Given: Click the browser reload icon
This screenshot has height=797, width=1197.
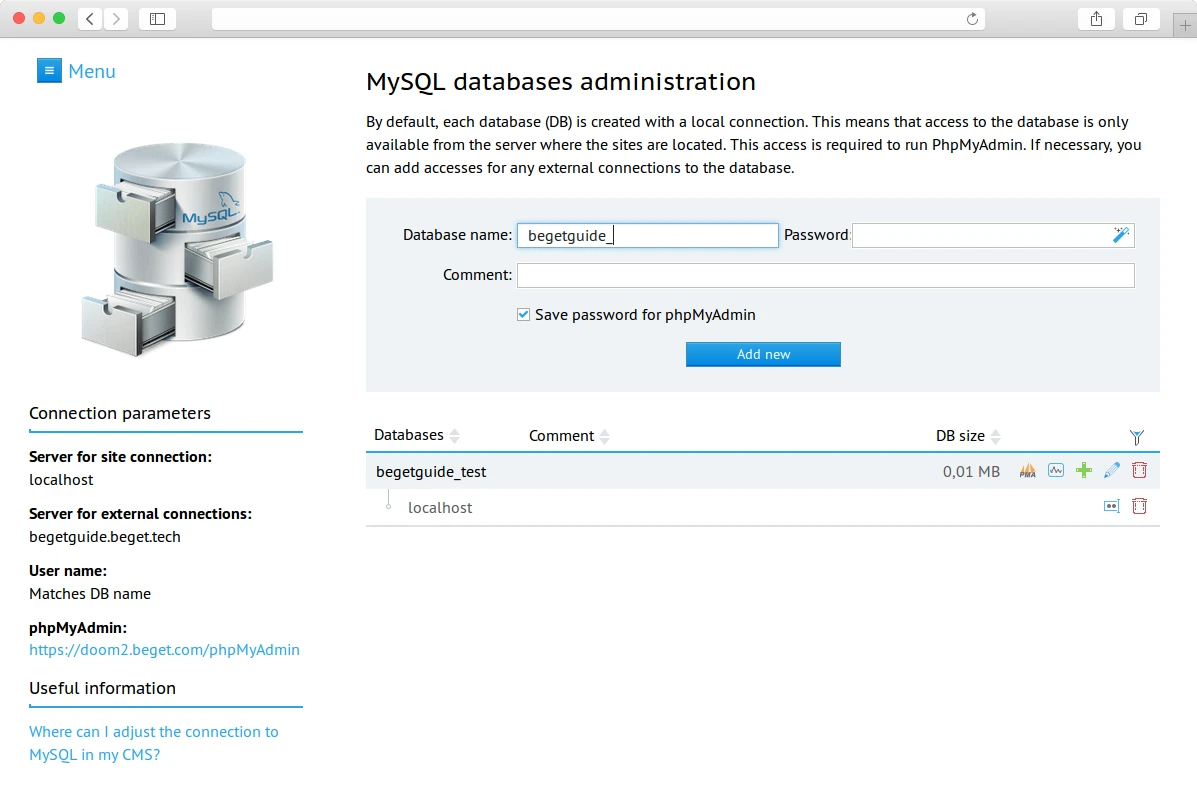Looking at the screenshot, I should [x=970, y=17].
